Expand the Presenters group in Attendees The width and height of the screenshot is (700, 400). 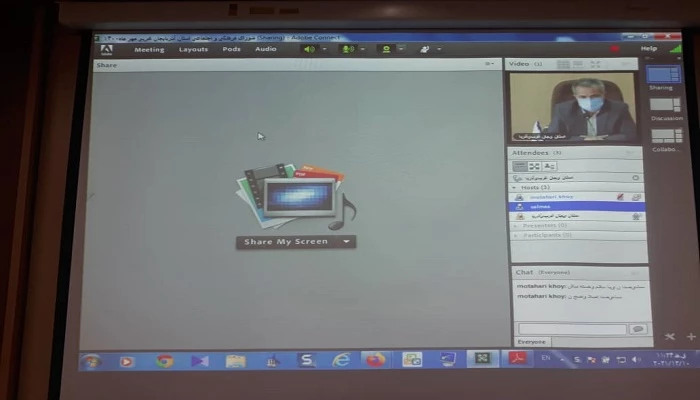click(516, 225)
